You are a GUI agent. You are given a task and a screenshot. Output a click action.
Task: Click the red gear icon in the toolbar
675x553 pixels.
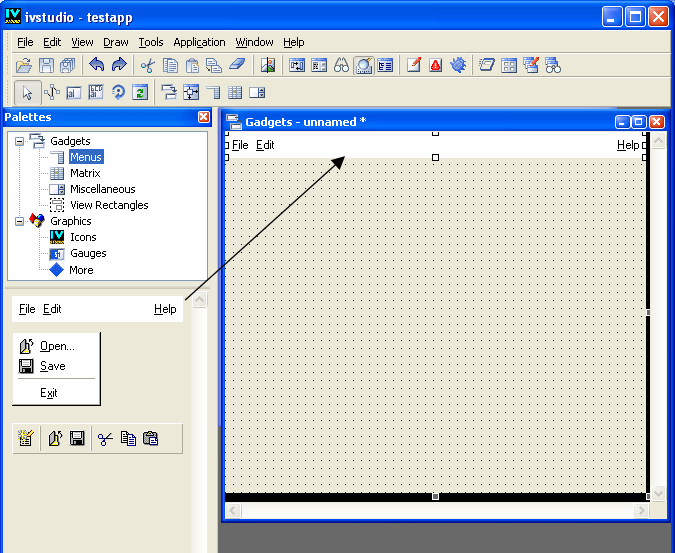(459, 65)
